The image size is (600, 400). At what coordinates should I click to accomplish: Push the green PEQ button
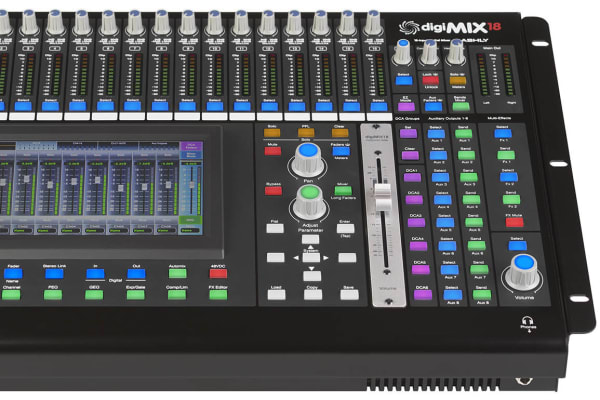[53, 295]
